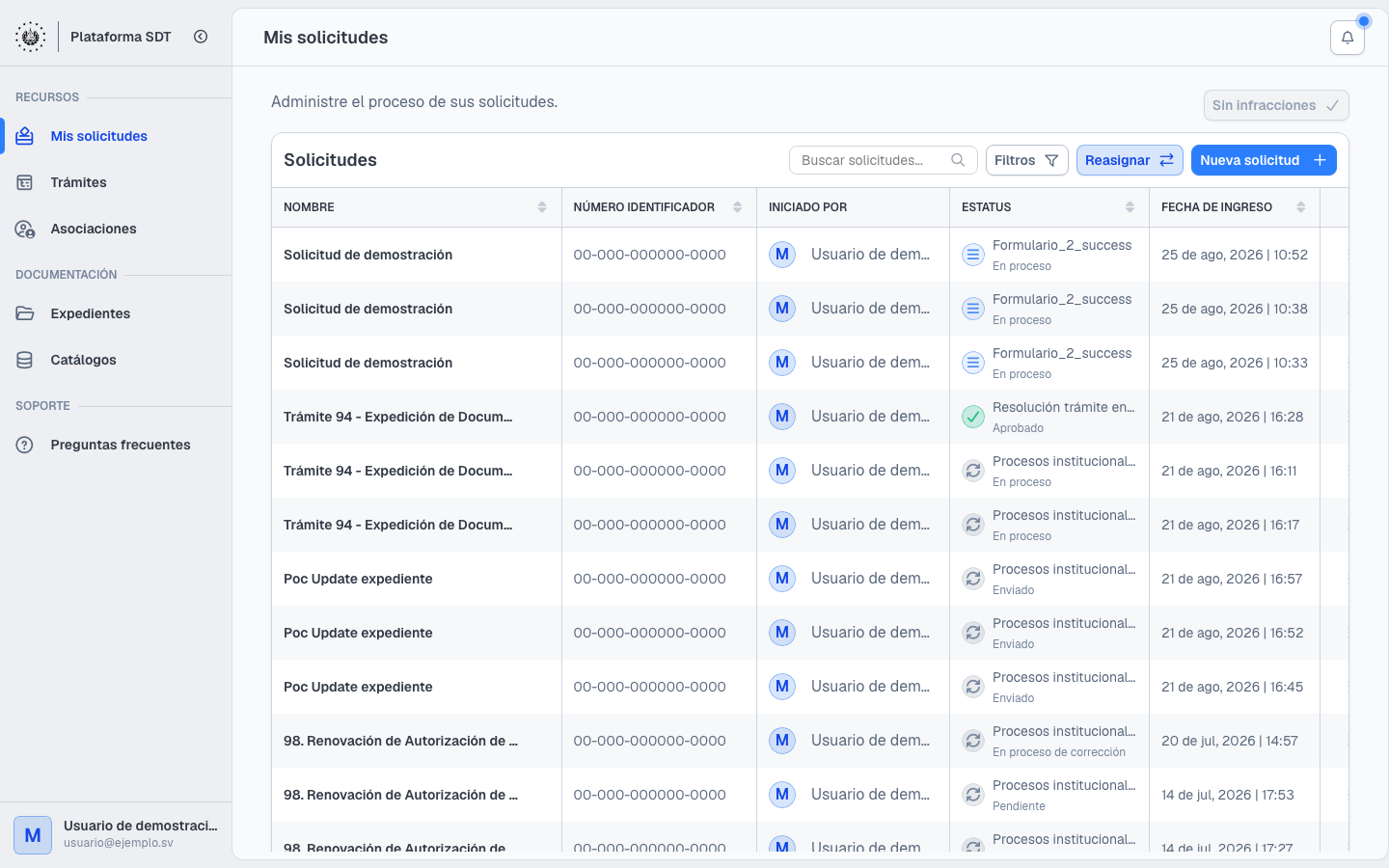The width and height of the screenshot is (1389, 868).
Task: Open Poc Update expediente dated 16:57
Action: click(x=358, y=579)
